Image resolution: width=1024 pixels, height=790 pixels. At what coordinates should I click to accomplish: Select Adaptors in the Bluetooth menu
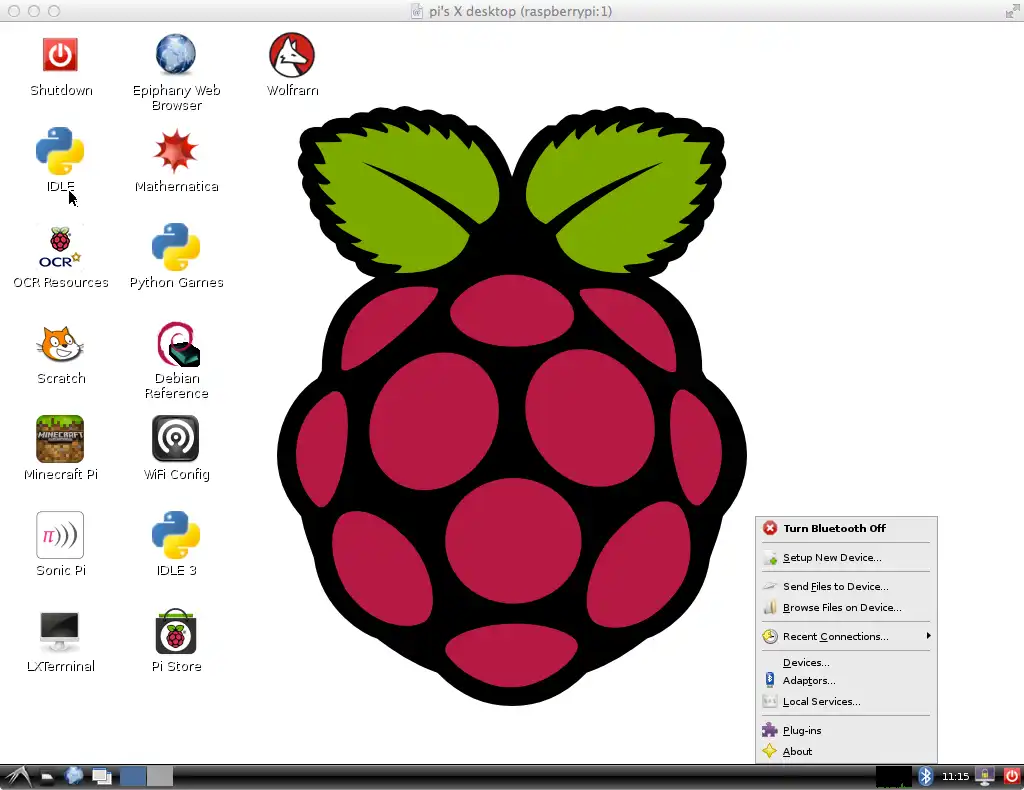pos(846,680)
